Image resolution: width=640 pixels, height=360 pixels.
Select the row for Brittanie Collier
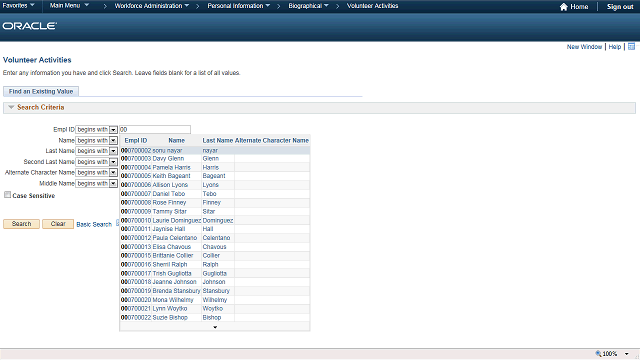215,256
